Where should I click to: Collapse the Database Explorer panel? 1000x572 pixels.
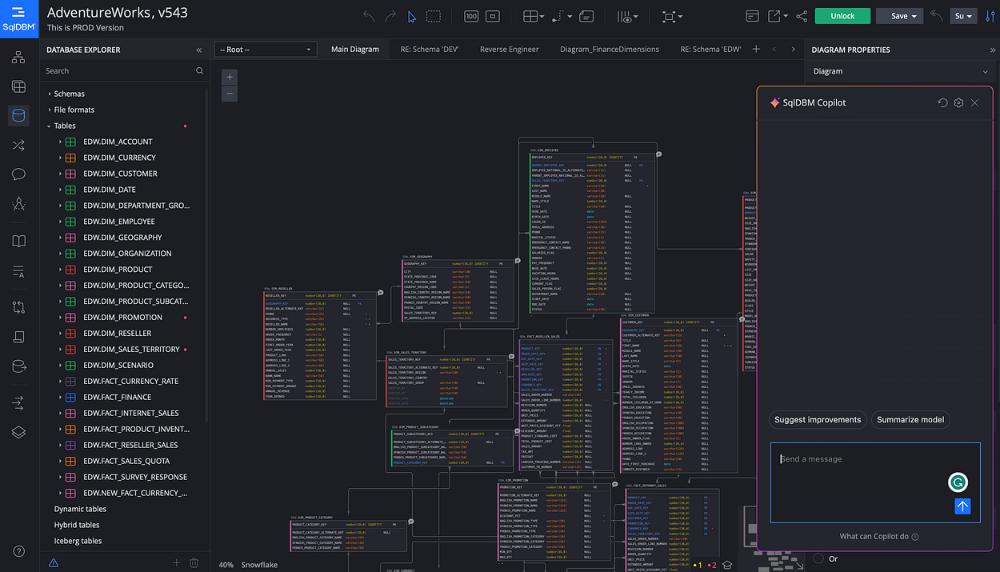click(198, 50)
